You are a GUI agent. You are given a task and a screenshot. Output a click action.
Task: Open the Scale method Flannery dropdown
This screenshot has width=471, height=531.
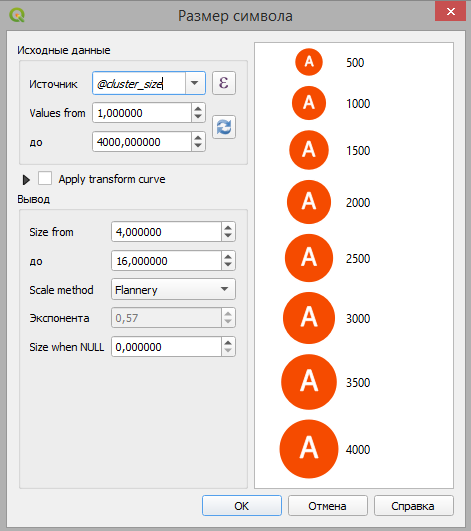[x=173, y=289]
